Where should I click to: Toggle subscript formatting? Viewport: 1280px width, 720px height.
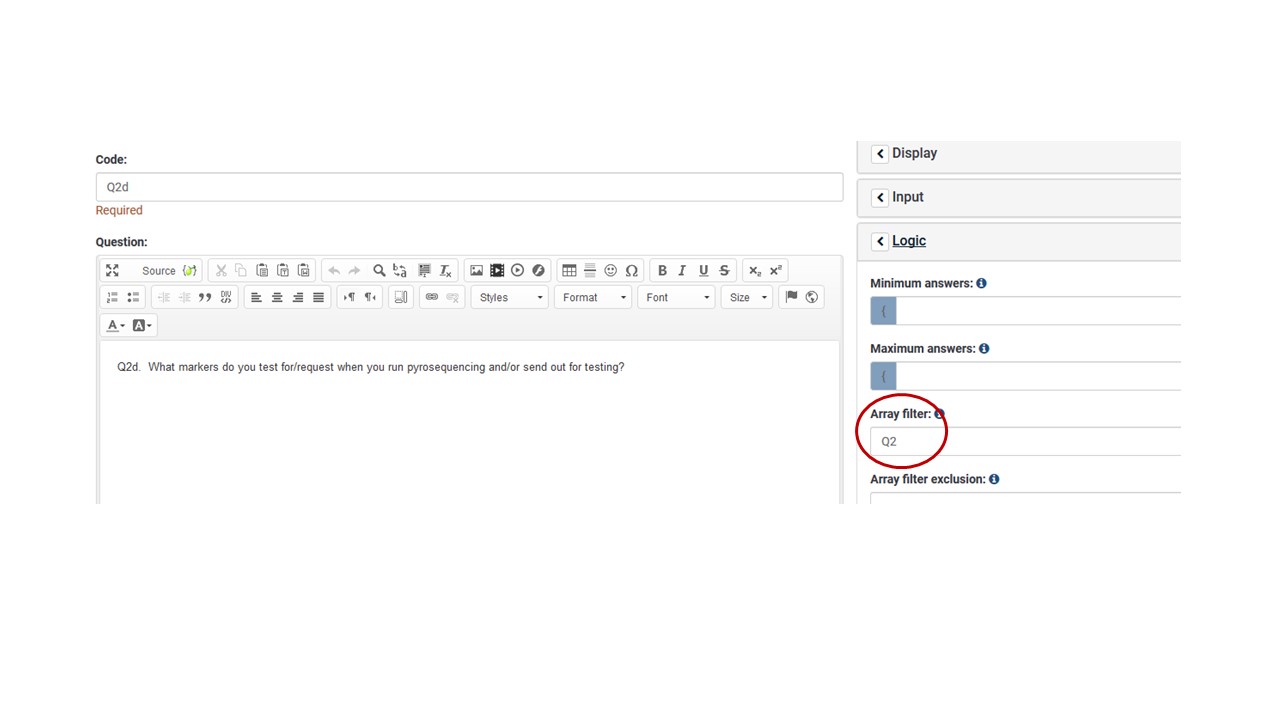(755, 271)
